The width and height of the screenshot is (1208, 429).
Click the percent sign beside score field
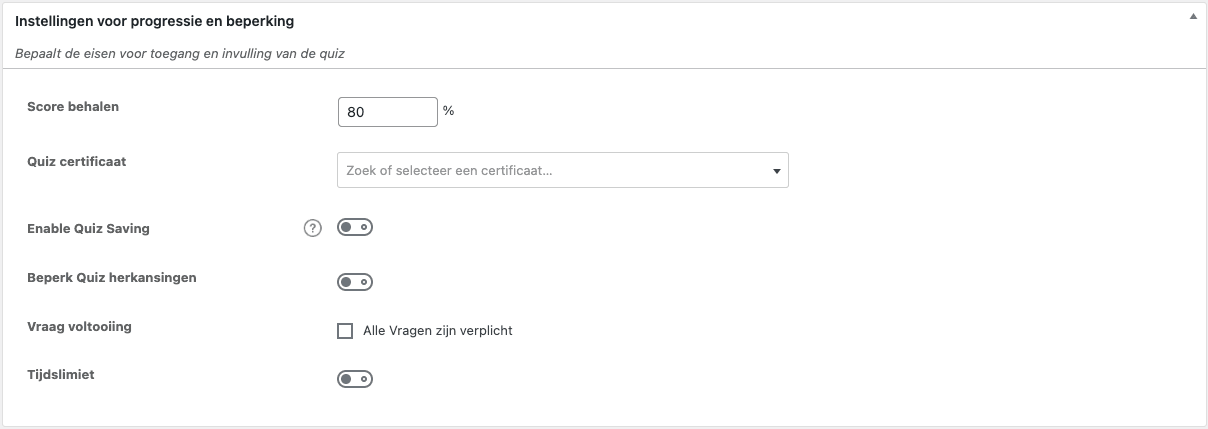coord(448,111)
